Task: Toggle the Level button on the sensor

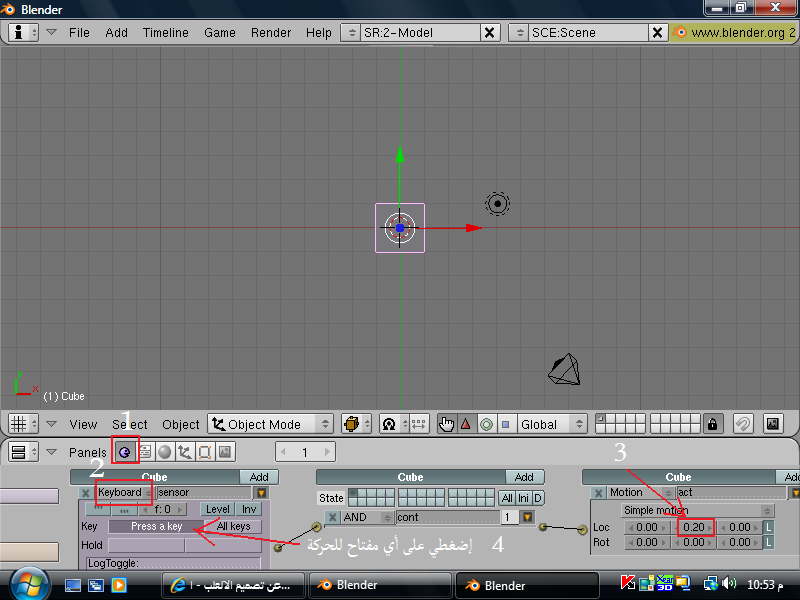Action: click(x=217, y=509)
